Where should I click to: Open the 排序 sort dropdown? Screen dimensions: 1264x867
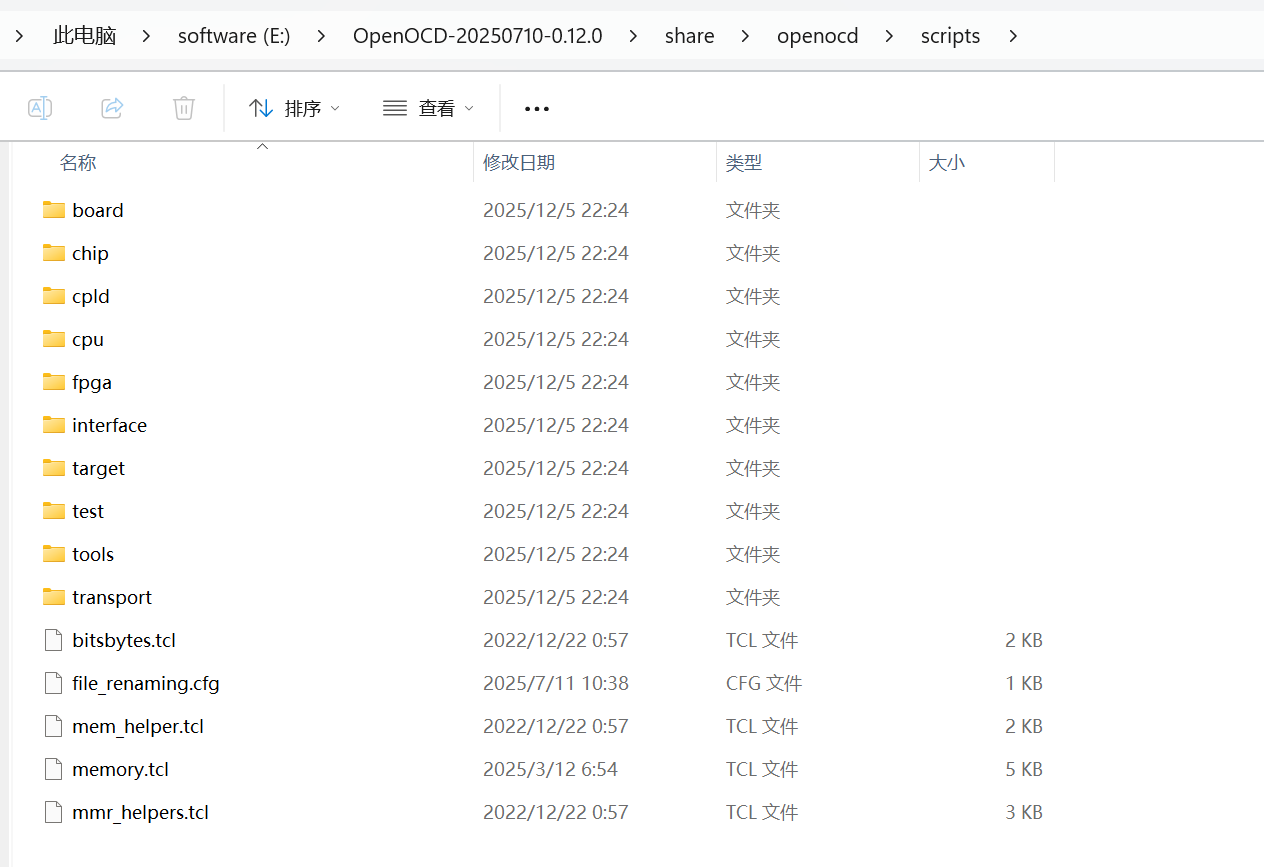pyautogui.click(x=293, y=107)
